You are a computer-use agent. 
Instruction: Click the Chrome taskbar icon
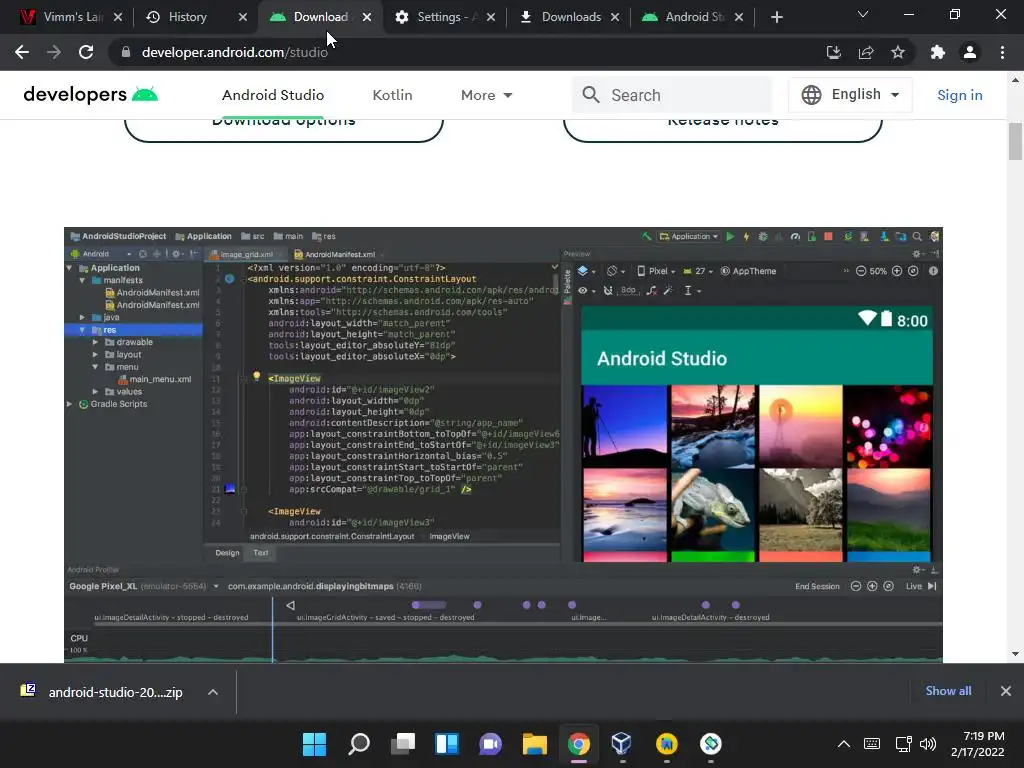point(579,744)
